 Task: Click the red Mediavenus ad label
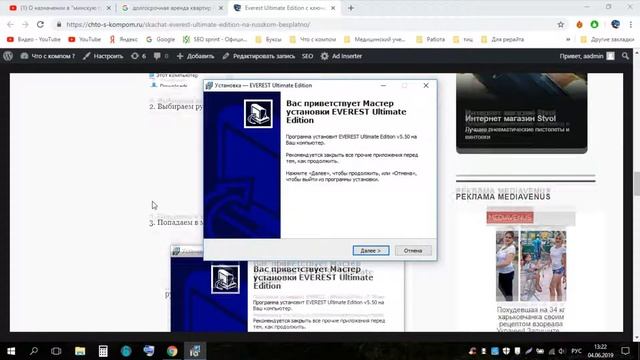[x=510, y=218]
